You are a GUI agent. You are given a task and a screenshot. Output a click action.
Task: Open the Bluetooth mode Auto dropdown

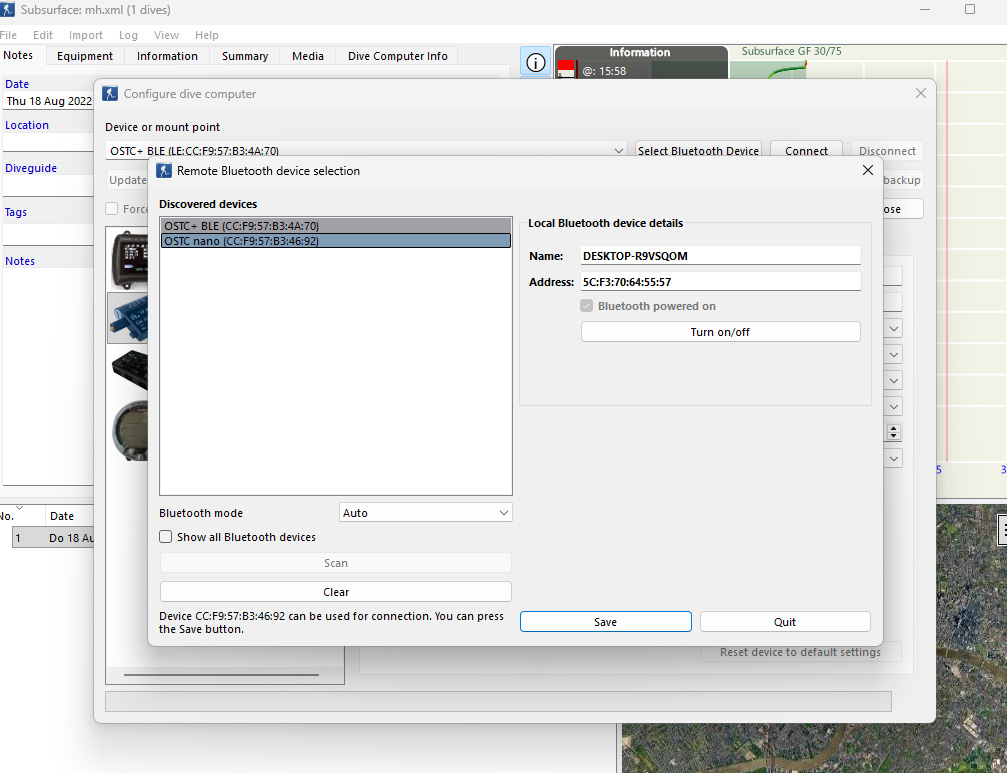point(425,512)
